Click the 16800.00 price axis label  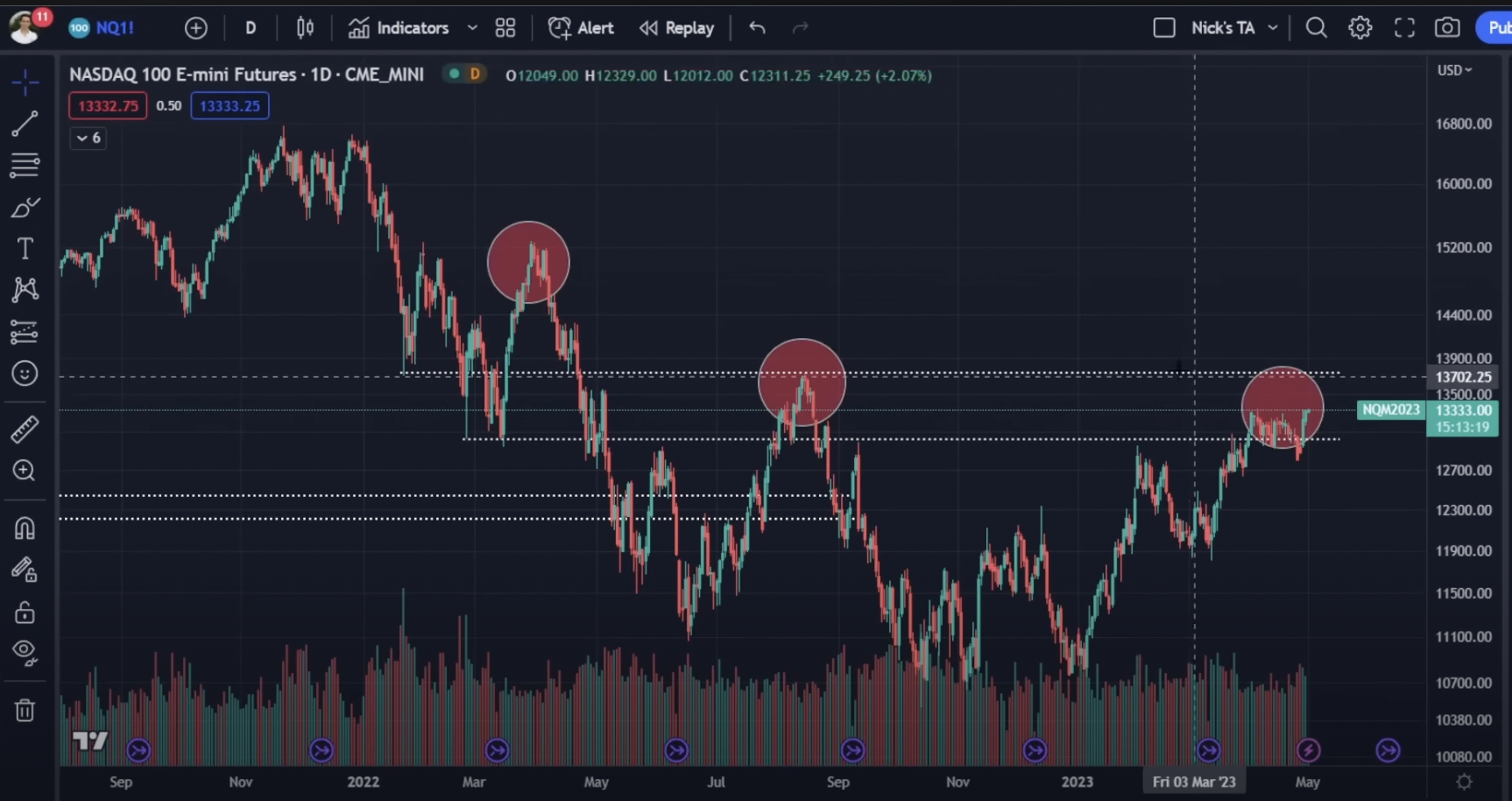1463,124
